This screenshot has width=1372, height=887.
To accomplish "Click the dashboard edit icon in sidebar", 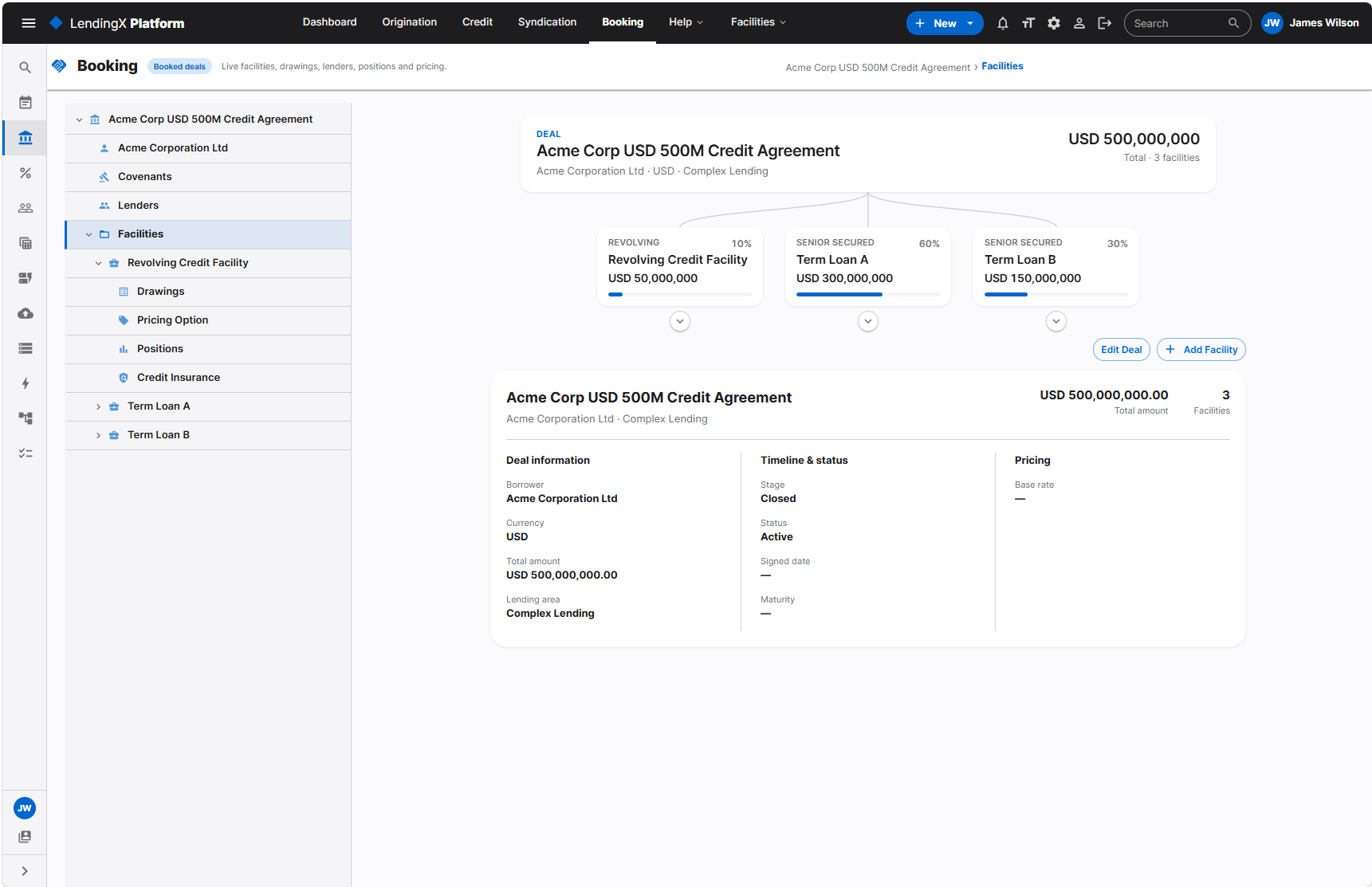I will point(26,278).
